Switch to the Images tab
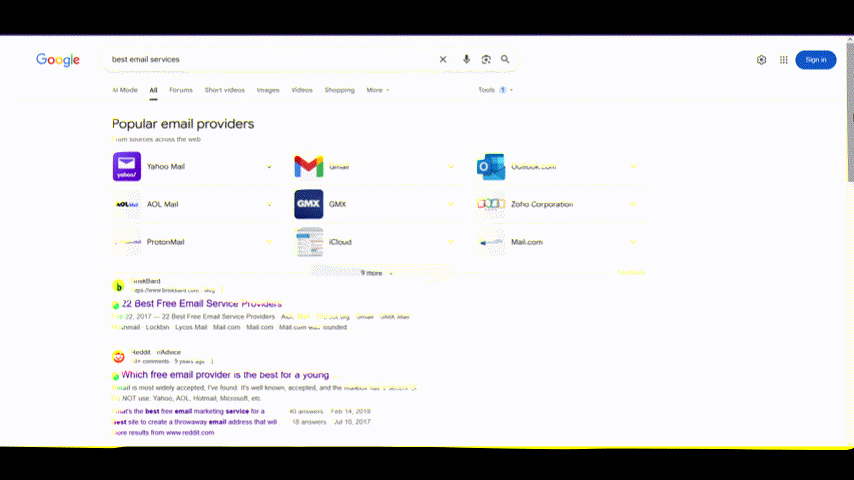Viewport: 854px width, 480px height. point(268,90)
